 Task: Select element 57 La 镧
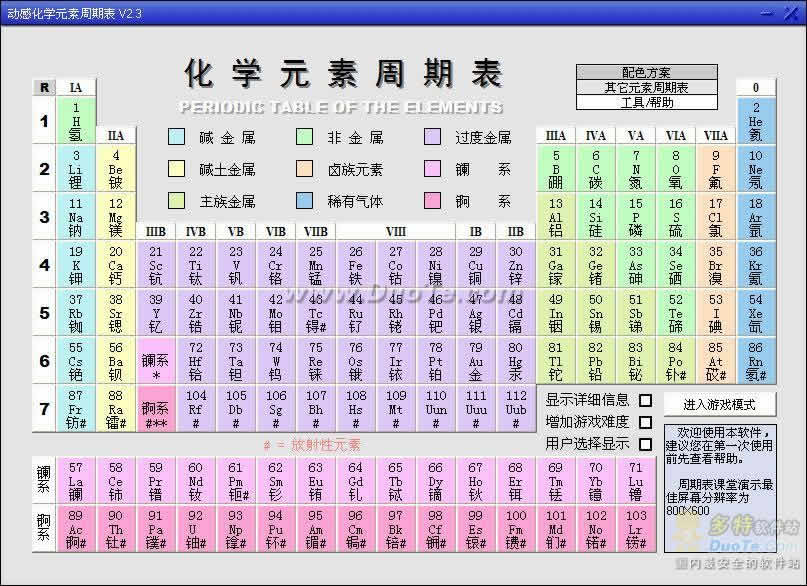click(76, 481)
